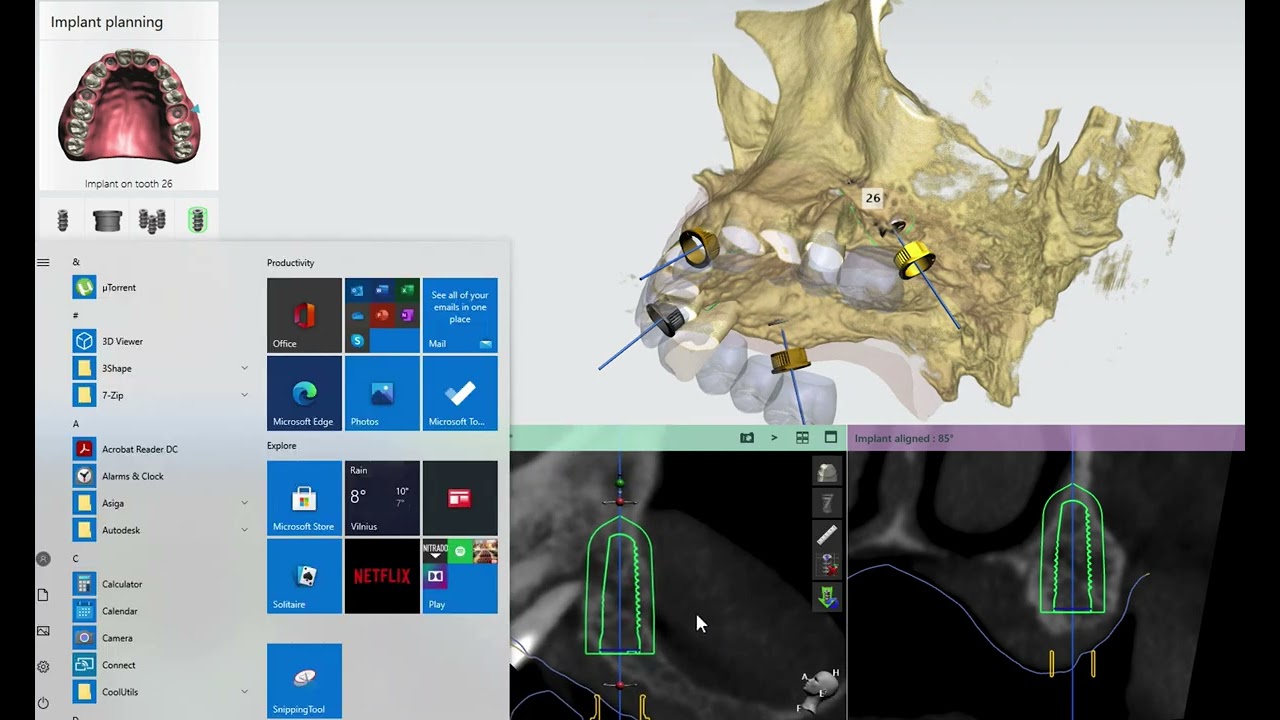Click the Productivity group heading

pyautogui.click(x=291, y=263)
